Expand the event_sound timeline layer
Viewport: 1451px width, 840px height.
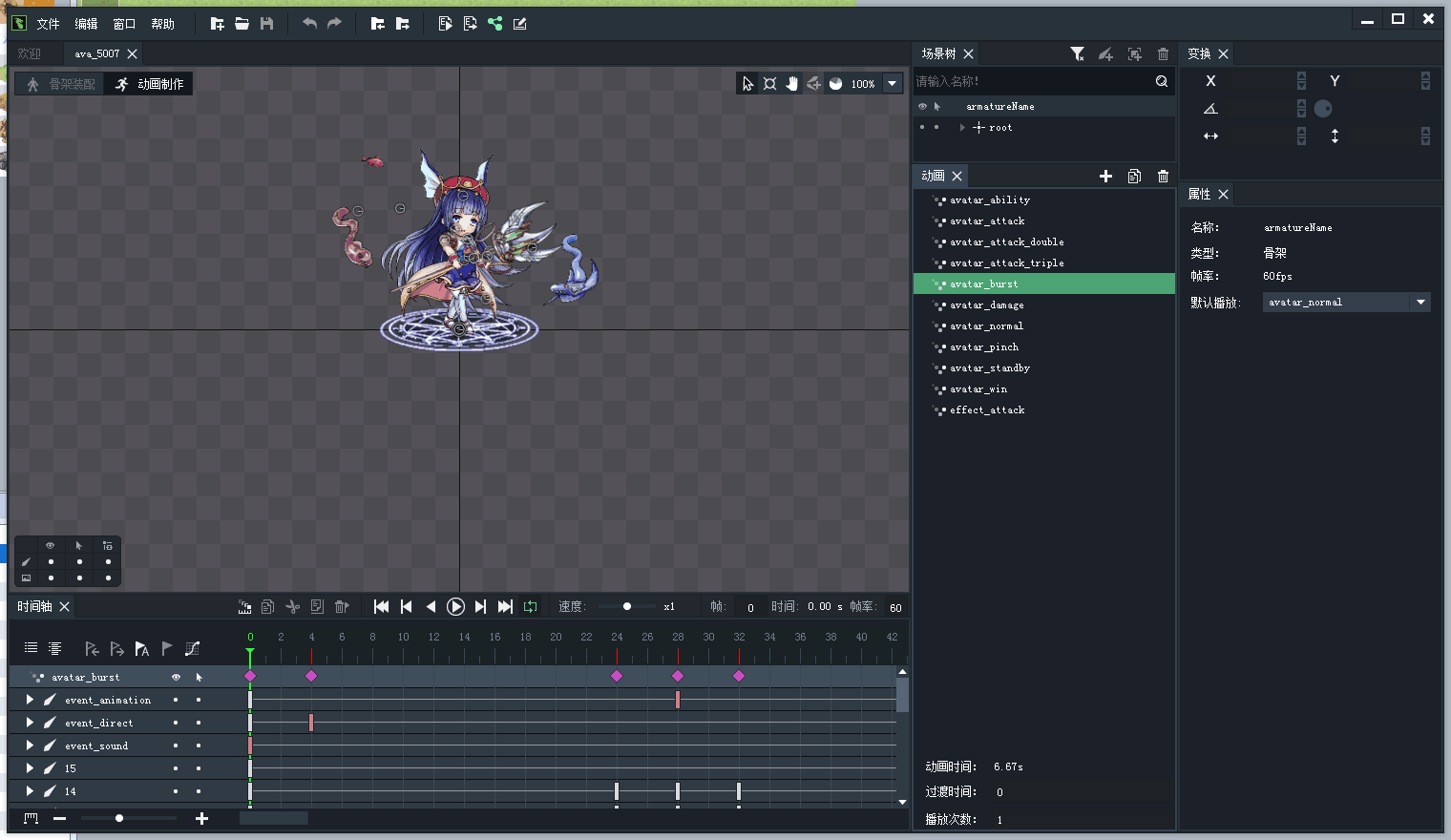(x=30, y=745)
